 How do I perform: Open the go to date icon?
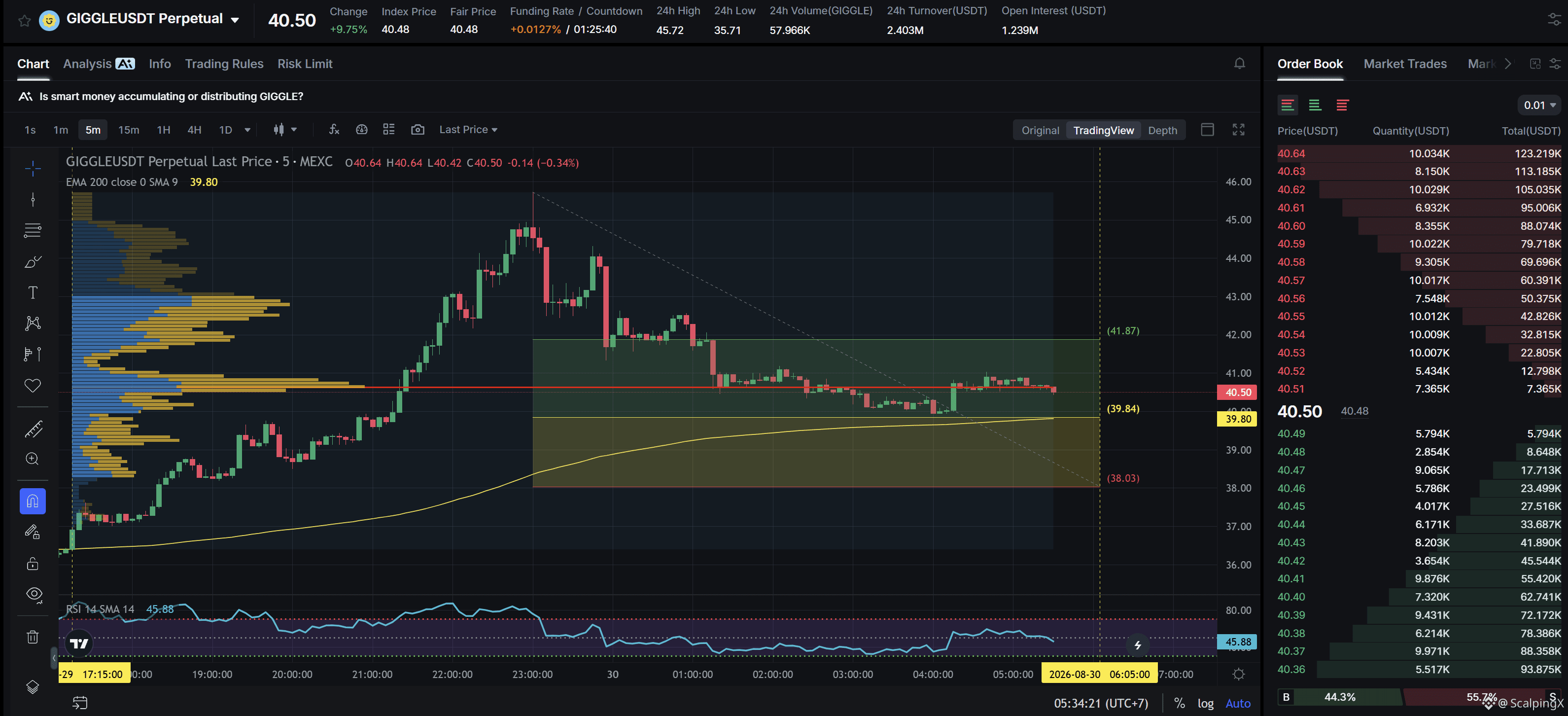click(80, 703)
